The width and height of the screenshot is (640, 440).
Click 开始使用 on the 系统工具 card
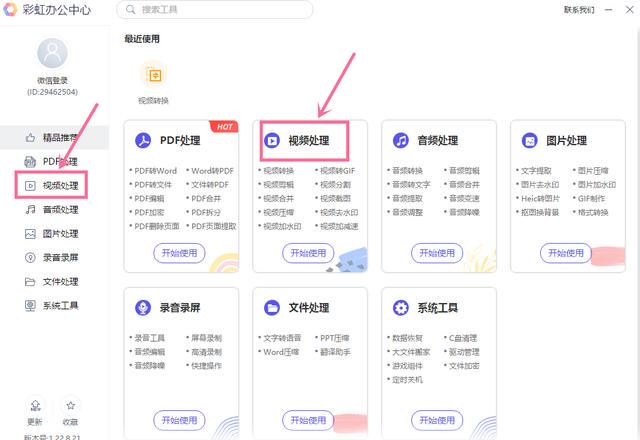point(437,420)
